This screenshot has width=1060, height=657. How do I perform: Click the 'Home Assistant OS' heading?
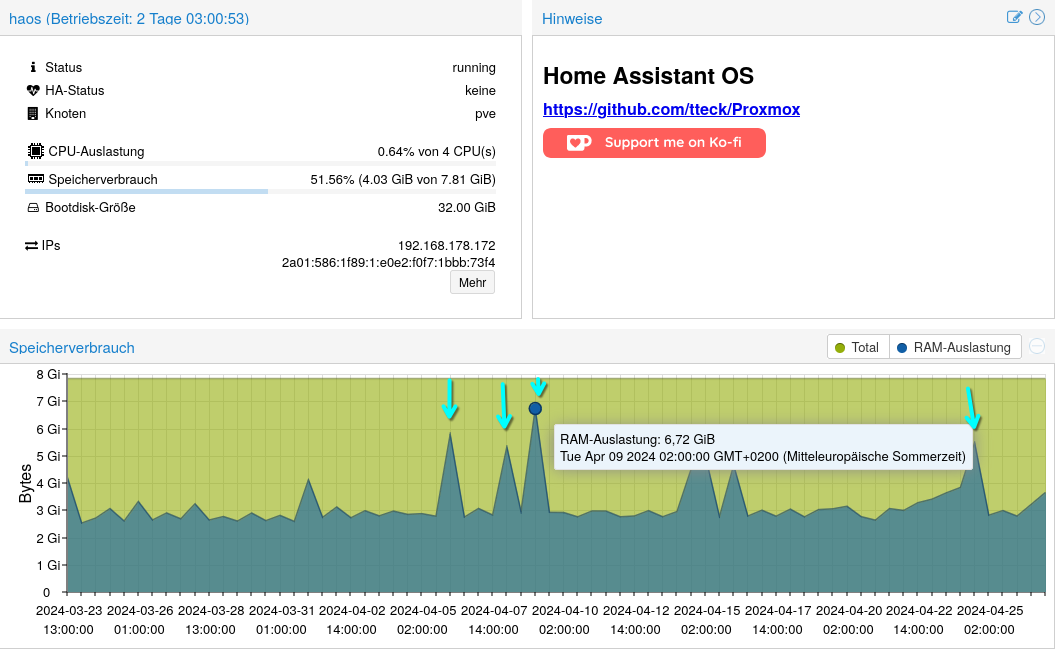(x=648, y=76)
